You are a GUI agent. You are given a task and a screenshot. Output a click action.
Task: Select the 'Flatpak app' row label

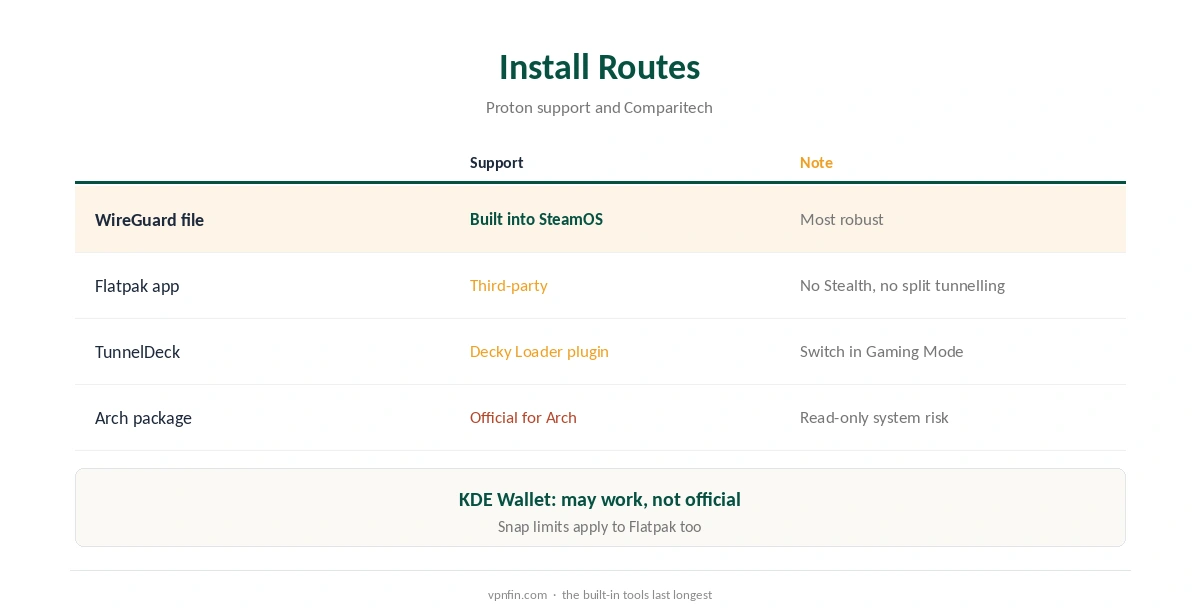137,286
